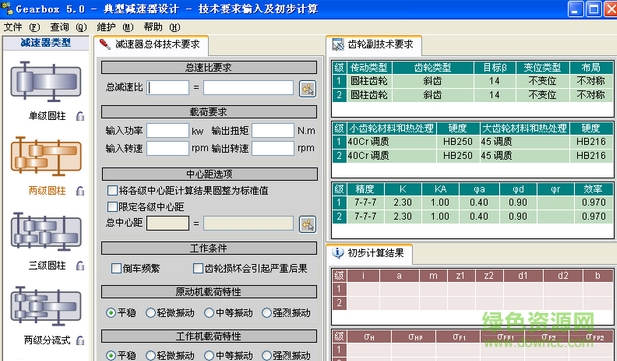The image size is (617, 361).
Task: Select the 两级分流式 reducer type image
Action: coord(46,306)
